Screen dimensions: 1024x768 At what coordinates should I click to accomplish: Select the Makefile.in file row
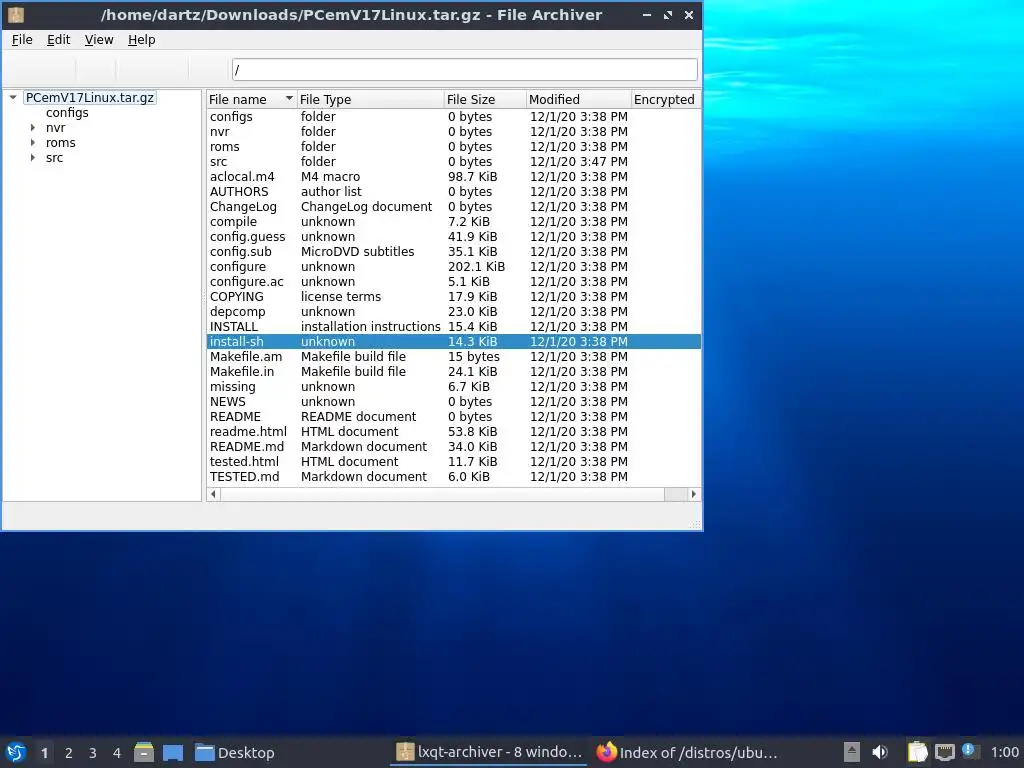point(454,372)
